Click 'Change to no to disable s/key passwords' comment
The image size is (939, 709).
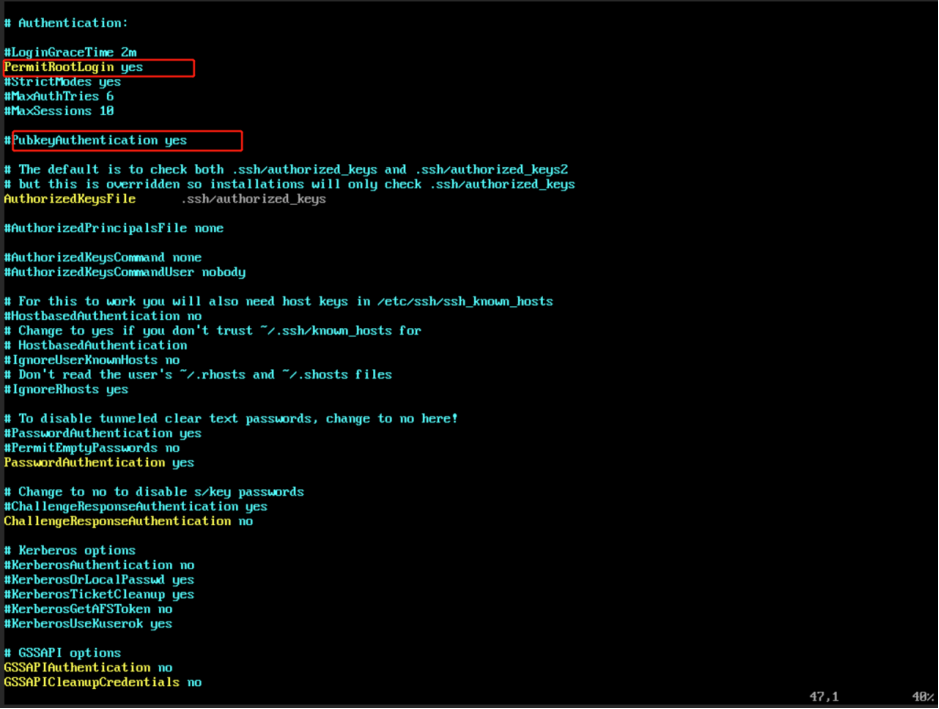[154, 492]
